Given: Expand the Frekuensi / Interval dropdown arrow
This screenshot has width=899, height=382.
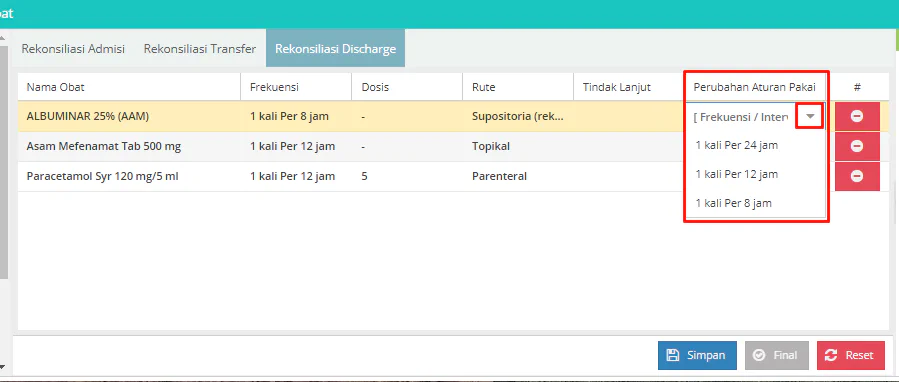Looking at the screenshot, I should [x=810, y=116].
